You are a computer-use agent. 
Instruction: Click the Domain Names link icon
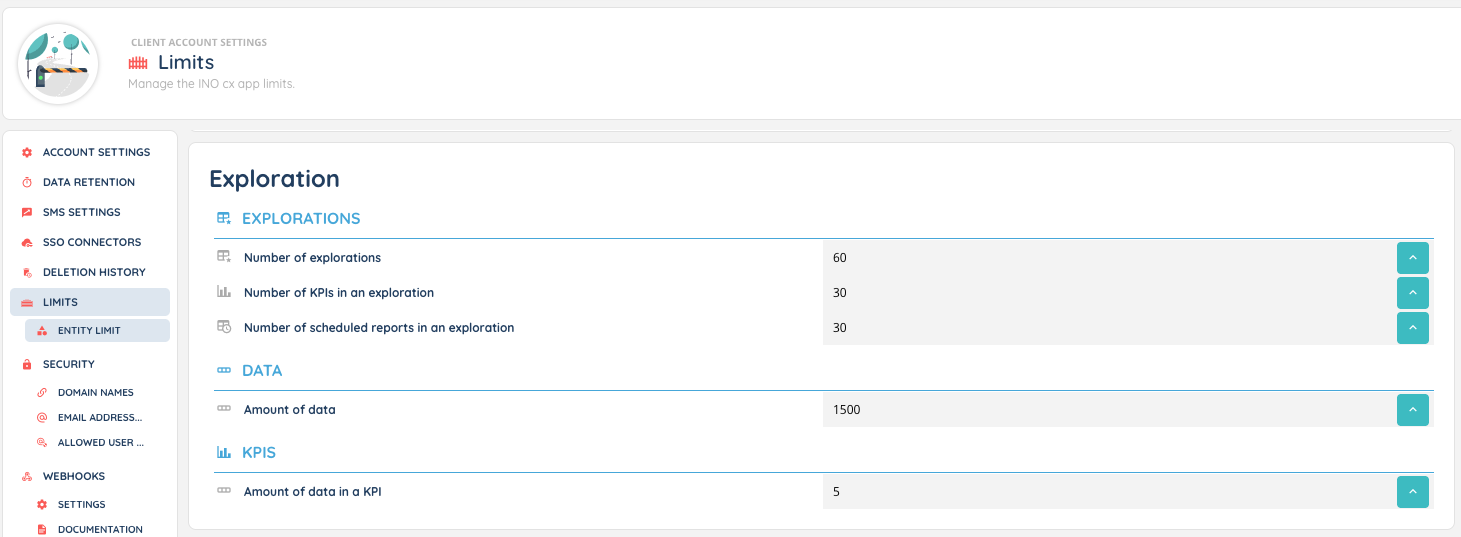tap(42, 393)
